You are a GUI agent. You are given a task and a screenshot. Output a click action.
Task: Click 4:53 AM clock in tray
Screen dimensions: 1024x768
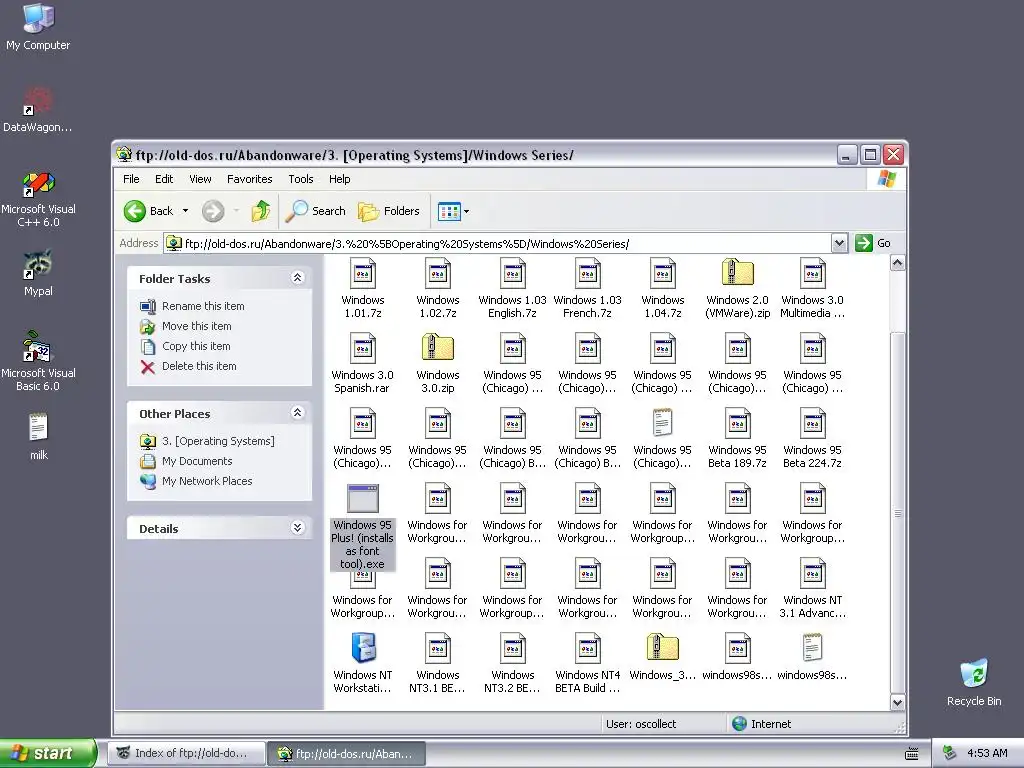987,753
